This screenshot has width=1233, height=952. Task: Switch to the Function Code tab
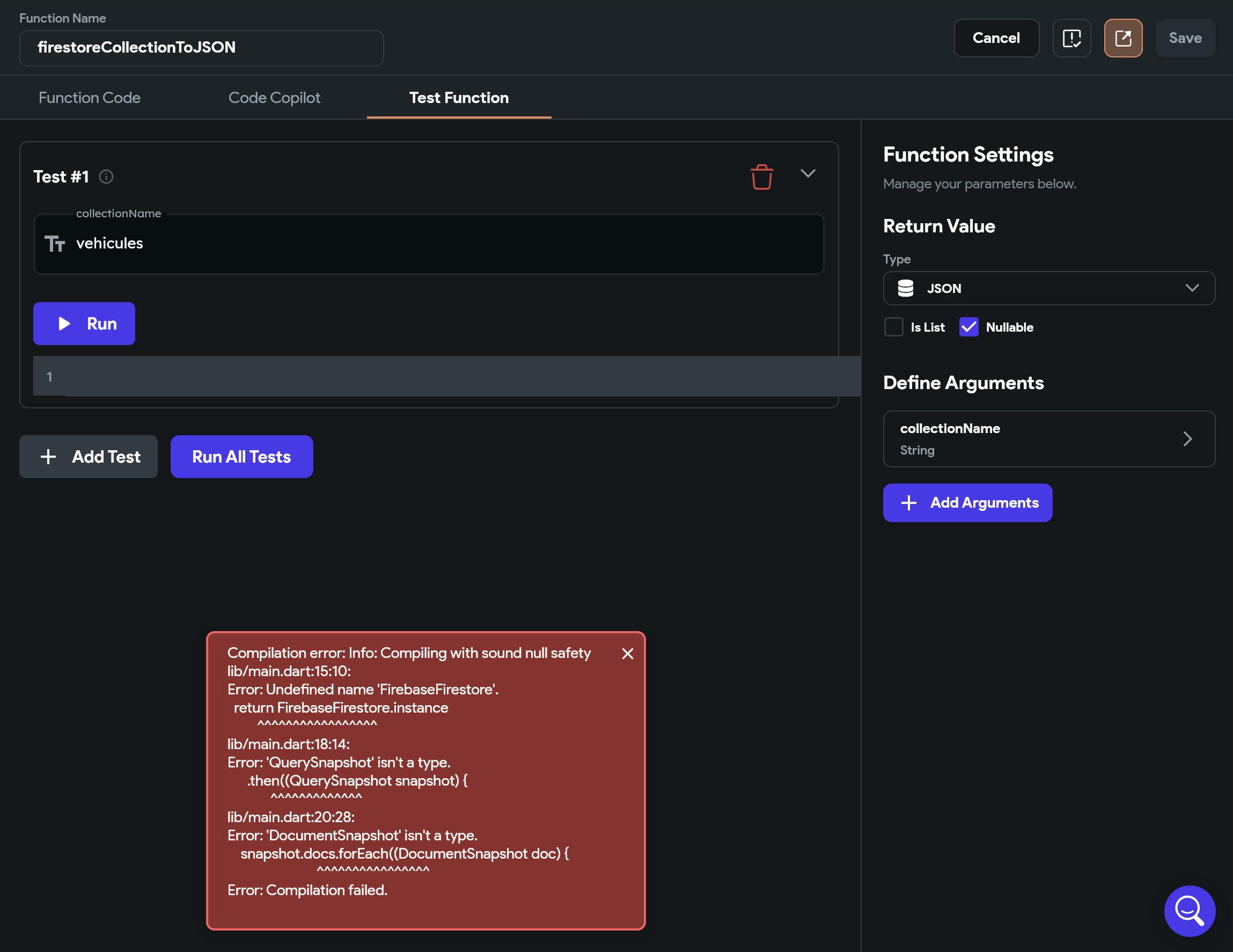coord(89,98)
